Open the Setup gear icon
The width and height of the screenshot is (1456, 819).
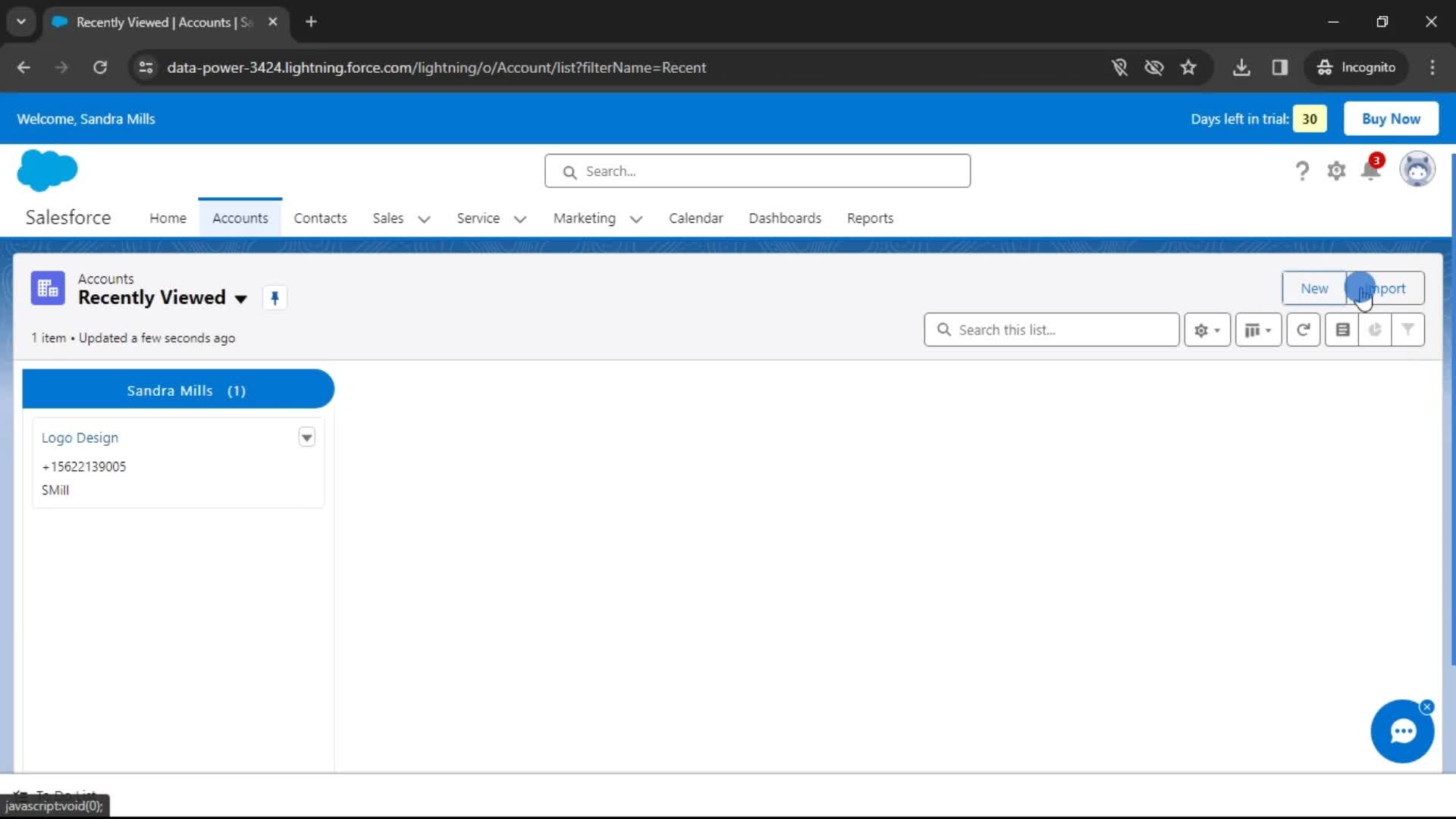click(x=1336, y=171)
